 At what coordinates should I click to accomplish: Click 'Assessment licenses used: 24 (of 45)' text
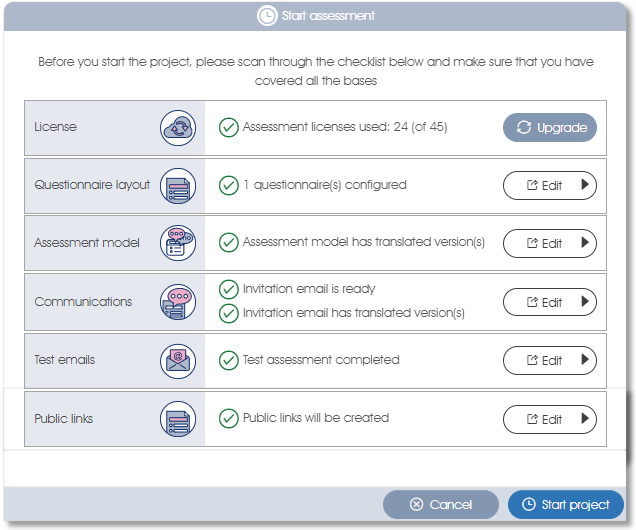tap(345, 127)
